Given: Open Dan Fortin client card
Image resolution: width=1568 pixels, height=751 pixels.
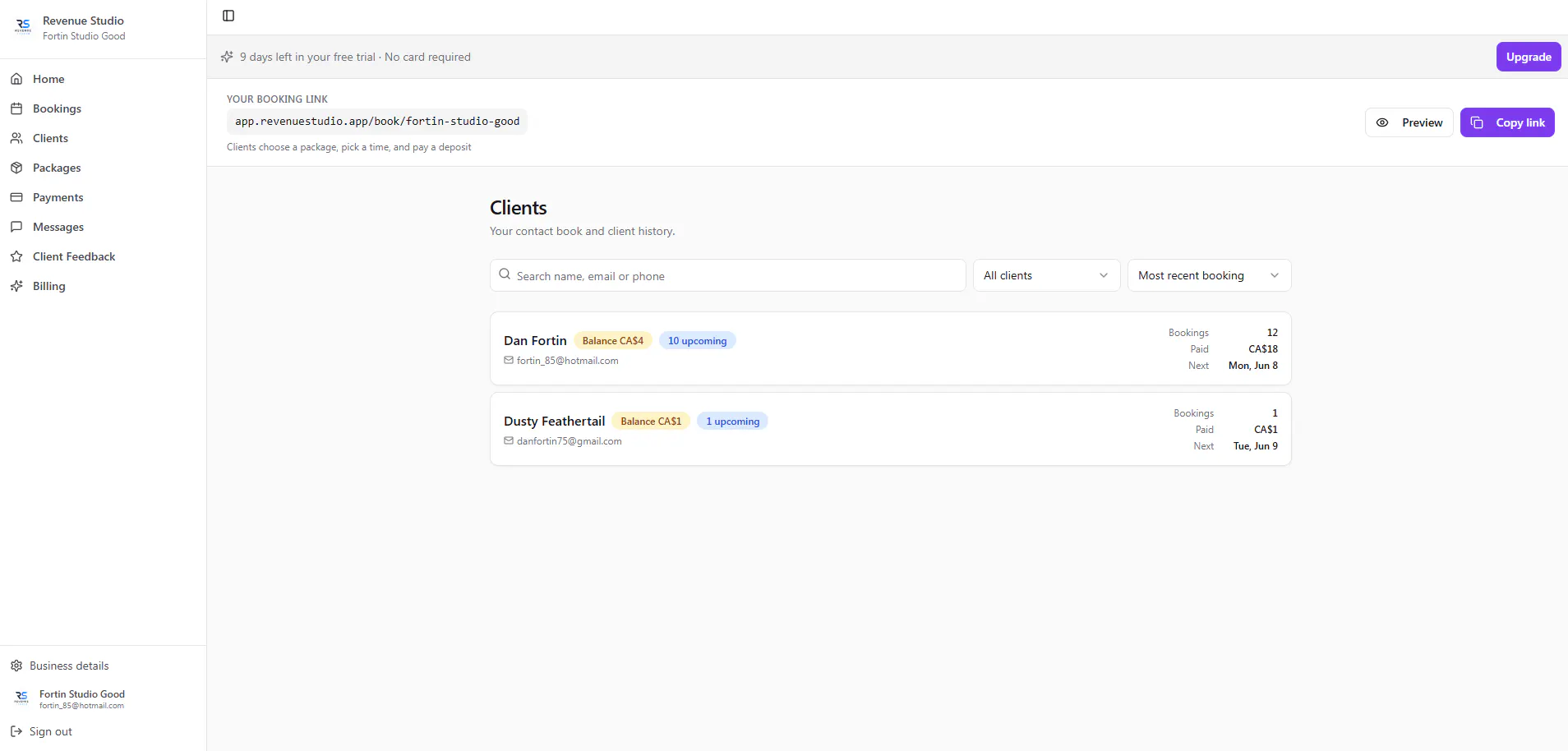Looking at the screenshot, I should [x=890, y=348].
